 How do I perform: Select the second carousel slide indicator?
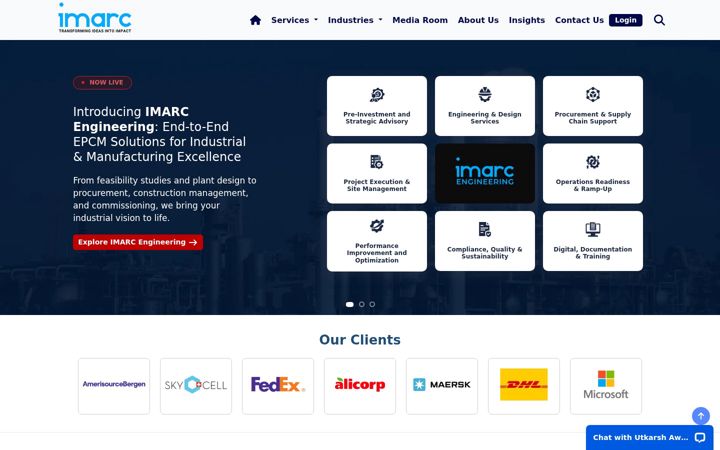tap(361, 304)
